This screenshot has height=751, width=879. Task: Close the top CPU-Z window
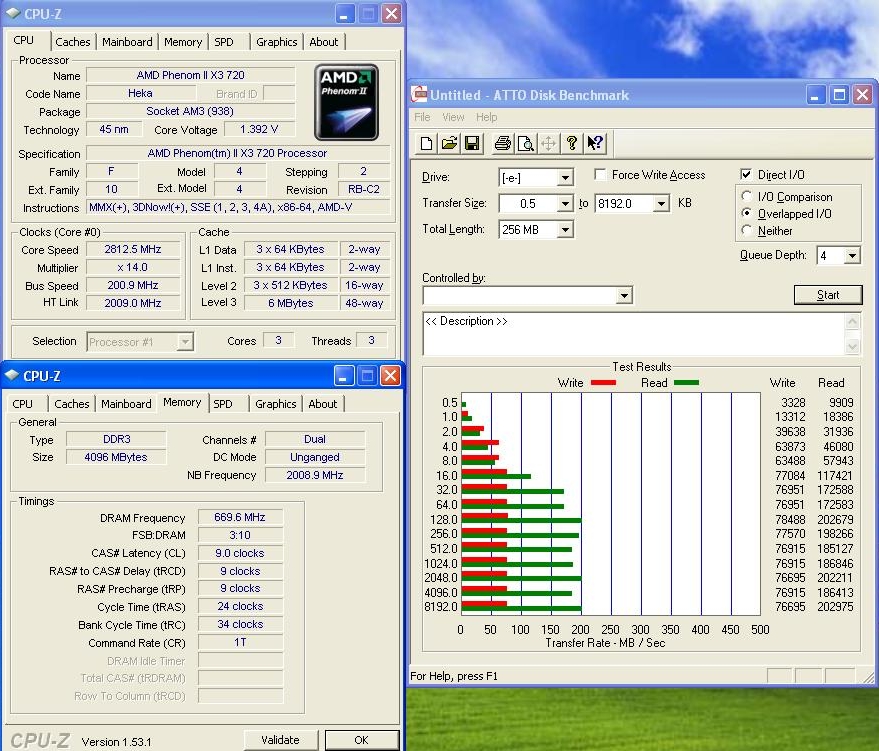pos(391,13)
